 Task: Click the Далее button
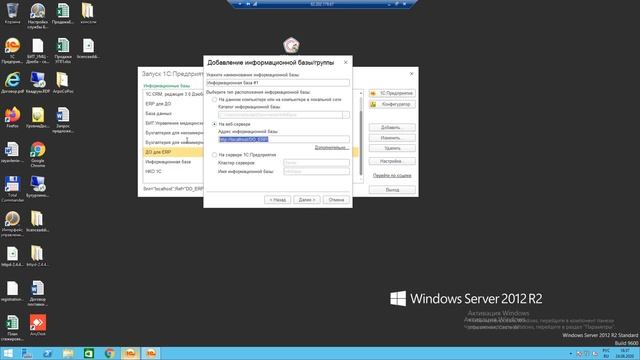(307, 200)
